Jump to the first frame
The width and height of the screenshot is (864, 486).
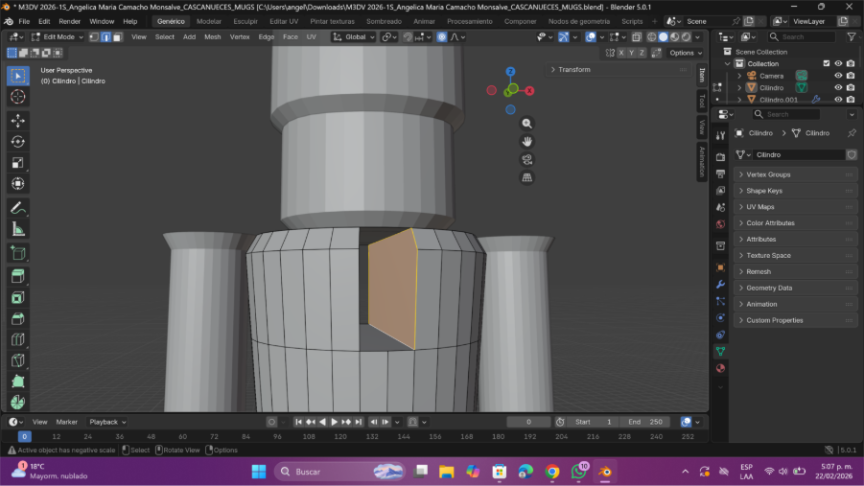(298, 422)
